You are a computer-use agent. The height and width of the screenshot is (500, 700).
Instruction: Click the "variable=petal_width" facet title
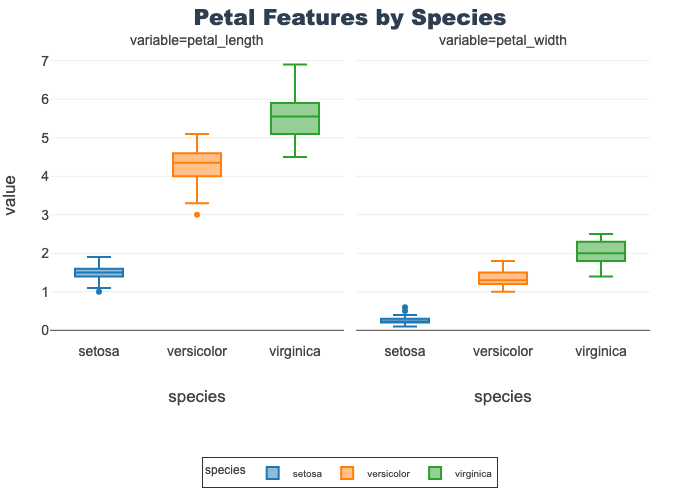(503, 41)
